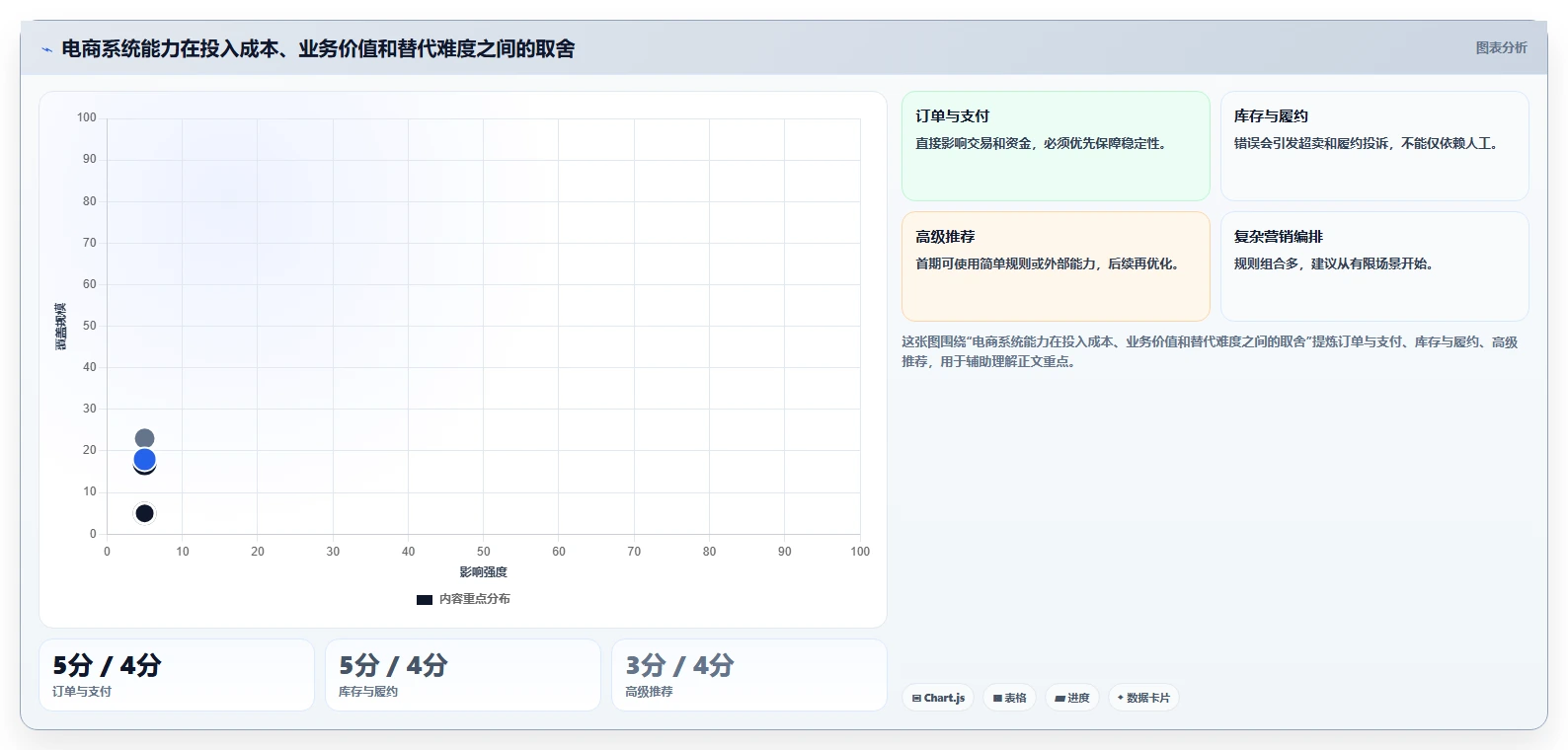
Task: Click the 5分 / 4分 score above 库存与履约
Action: (x=393, y=665)
